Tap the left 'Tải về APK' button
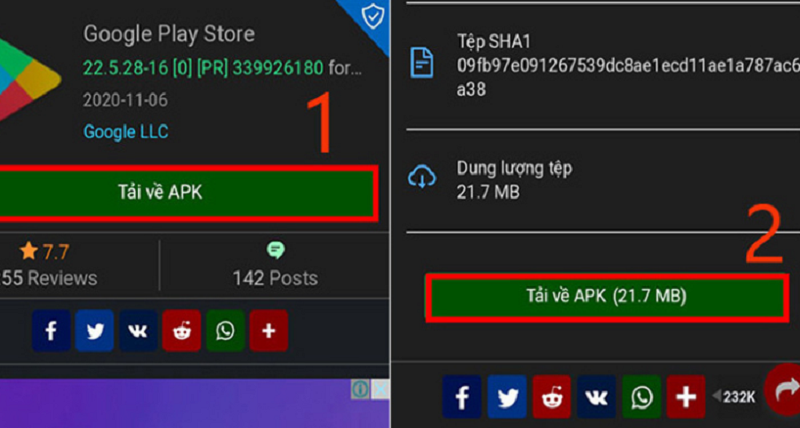Image resolution: width=800 pixels, height=428 pixels. (187, 193)
